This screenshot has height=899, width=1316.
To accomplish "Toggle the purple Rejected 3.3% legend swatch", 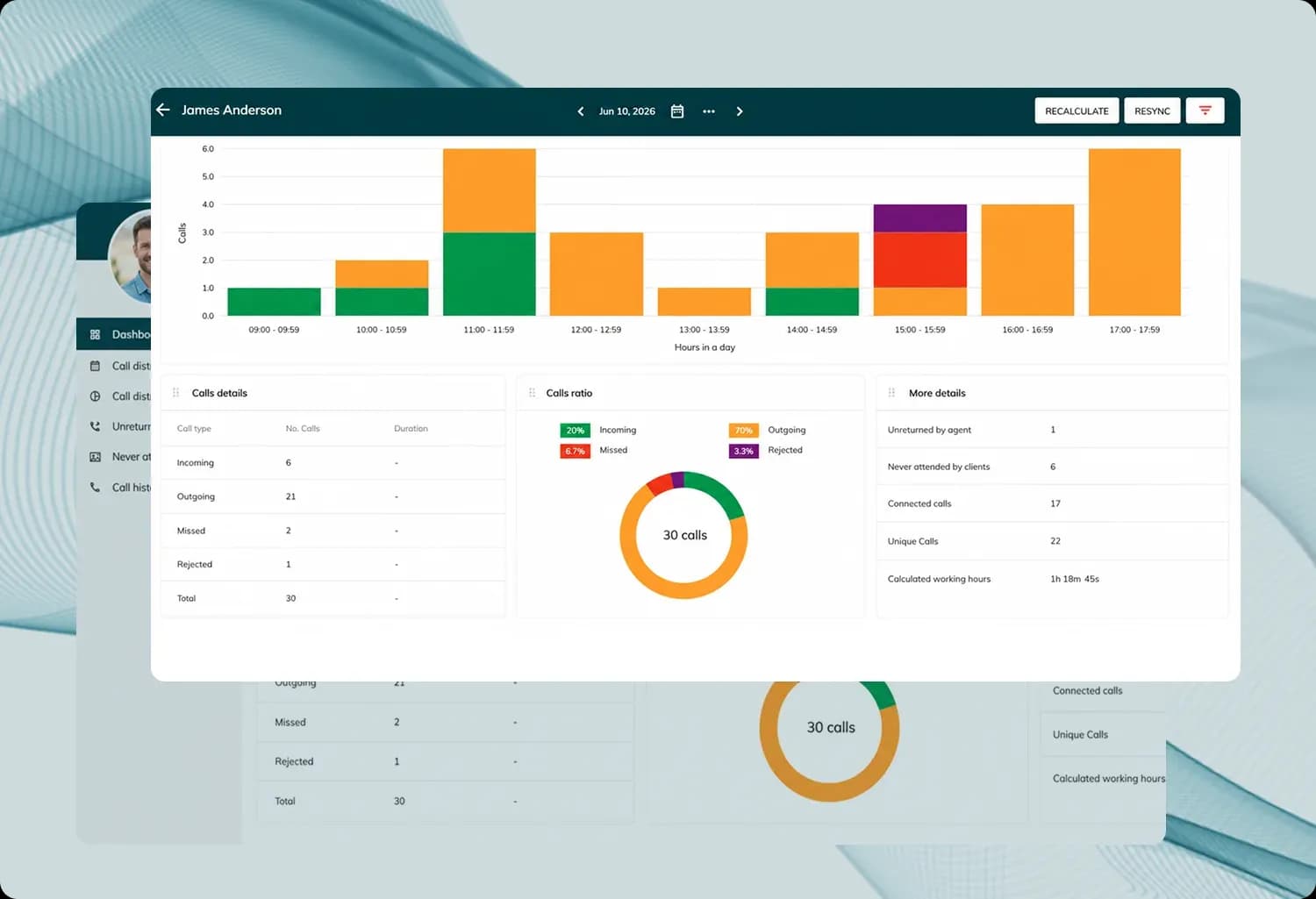I will click(743, 451).
